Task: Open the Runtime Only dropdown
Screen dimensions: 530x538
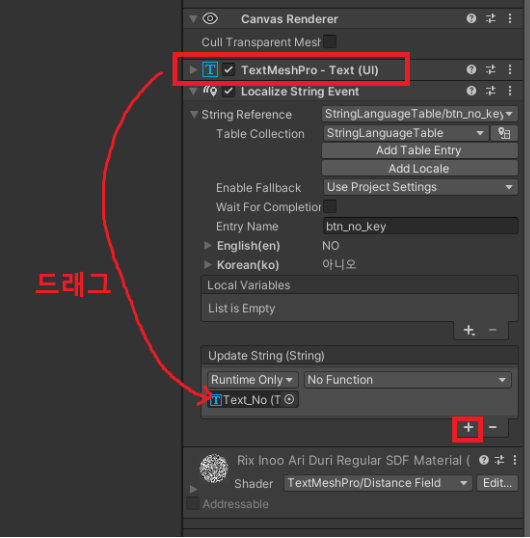Action: pos(252,380)
